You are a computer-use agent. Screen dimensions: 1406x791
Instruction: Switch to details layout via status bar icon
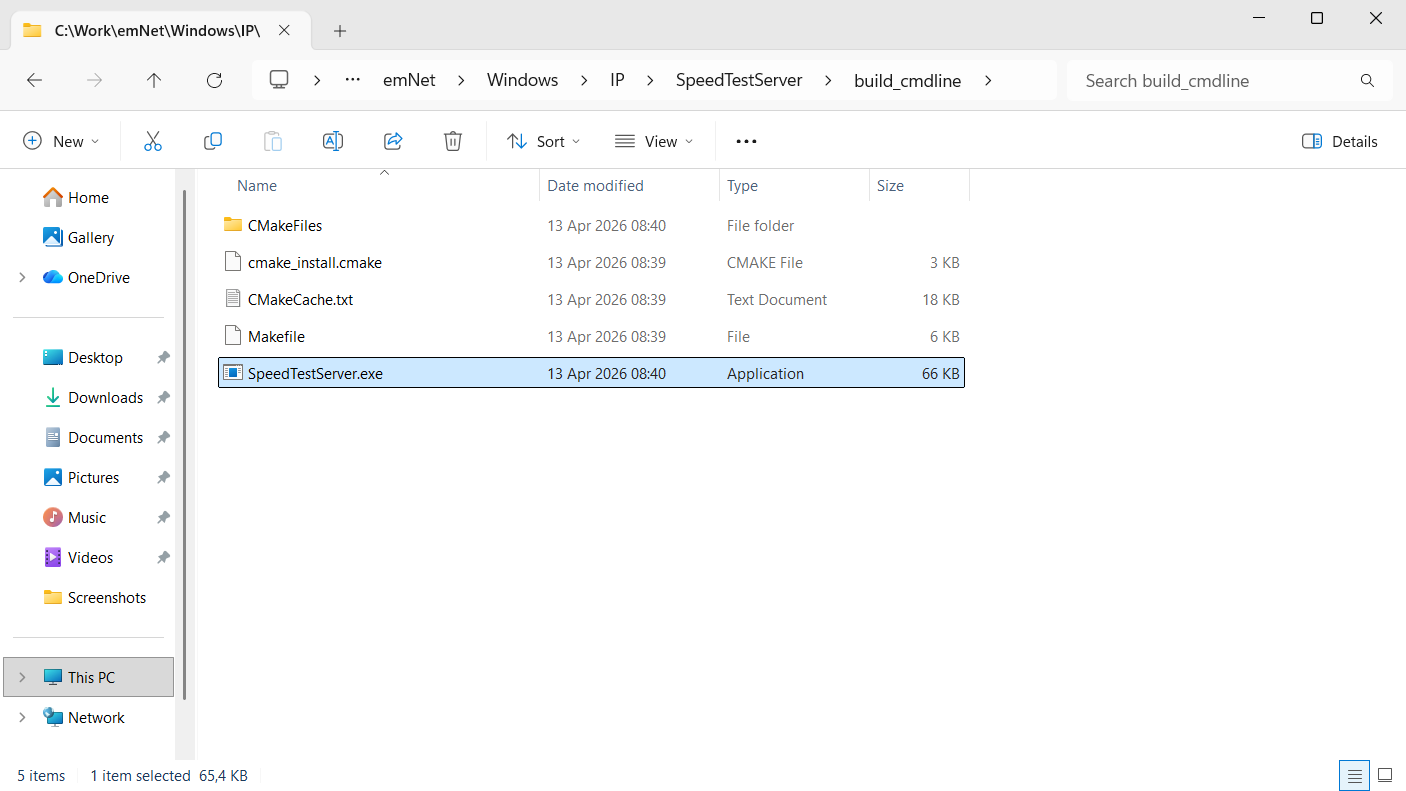click(x=1354, y=775)
